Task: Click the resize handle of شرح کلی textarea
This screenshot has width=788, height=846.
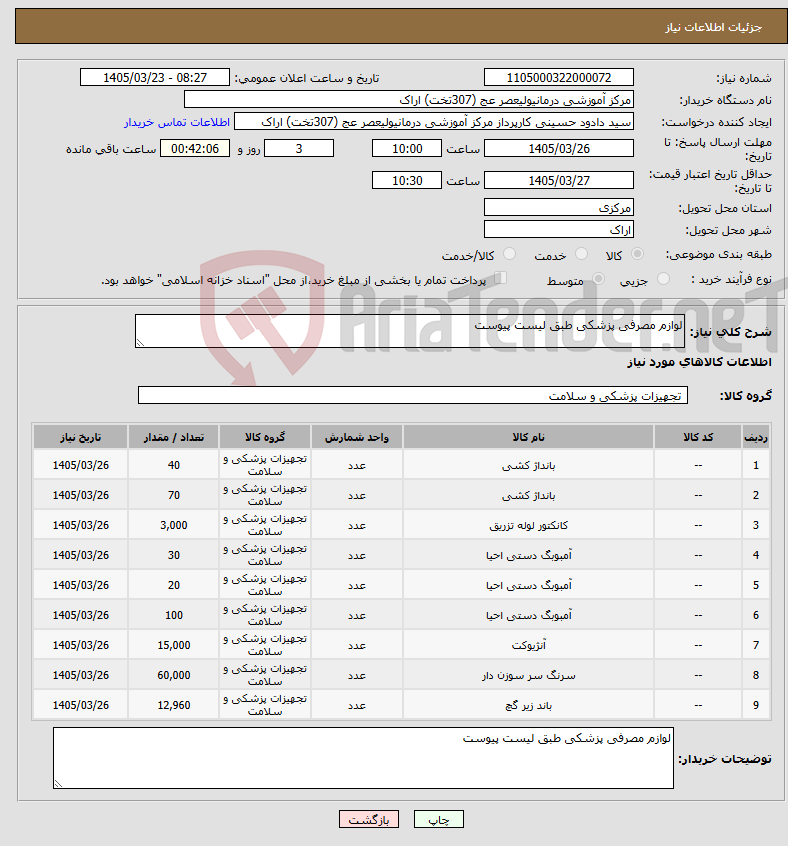Action: click(140, 343)
